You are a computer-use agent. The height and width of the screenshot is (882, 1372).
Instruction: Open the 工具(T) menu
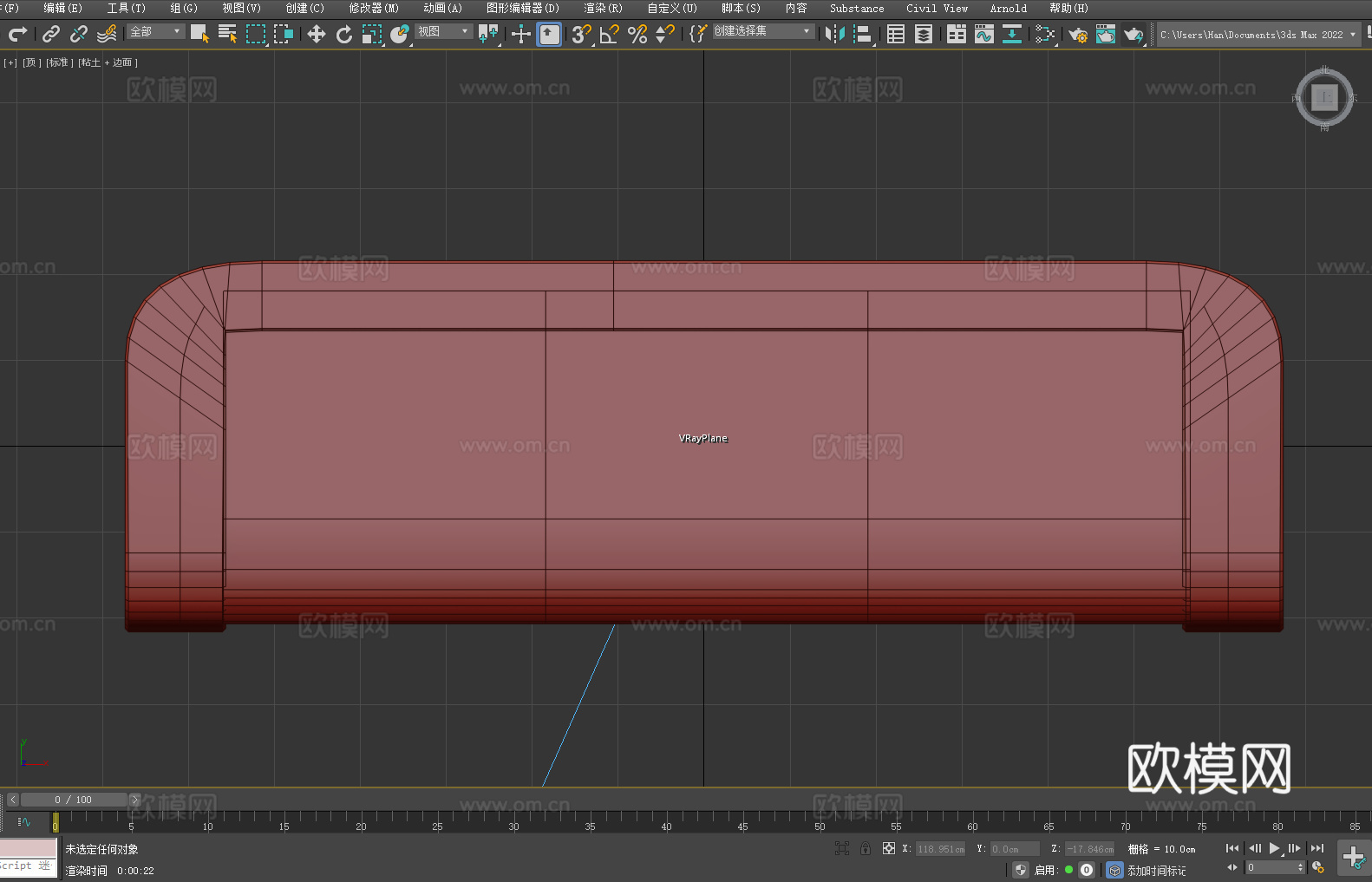[x=126, y=8]
